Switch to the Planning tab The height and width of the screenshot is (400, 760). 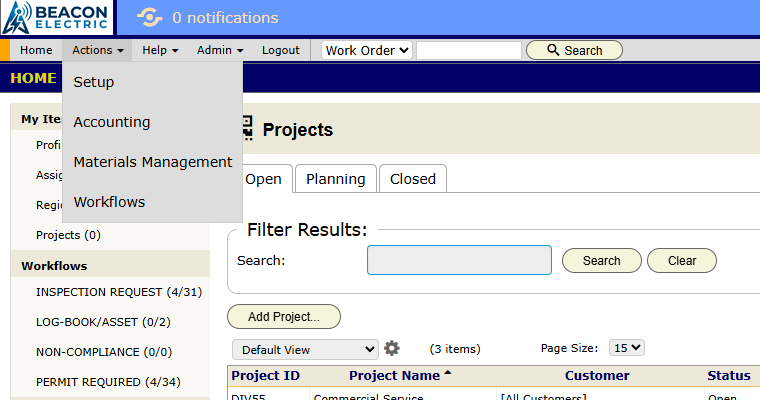[336, 179]
